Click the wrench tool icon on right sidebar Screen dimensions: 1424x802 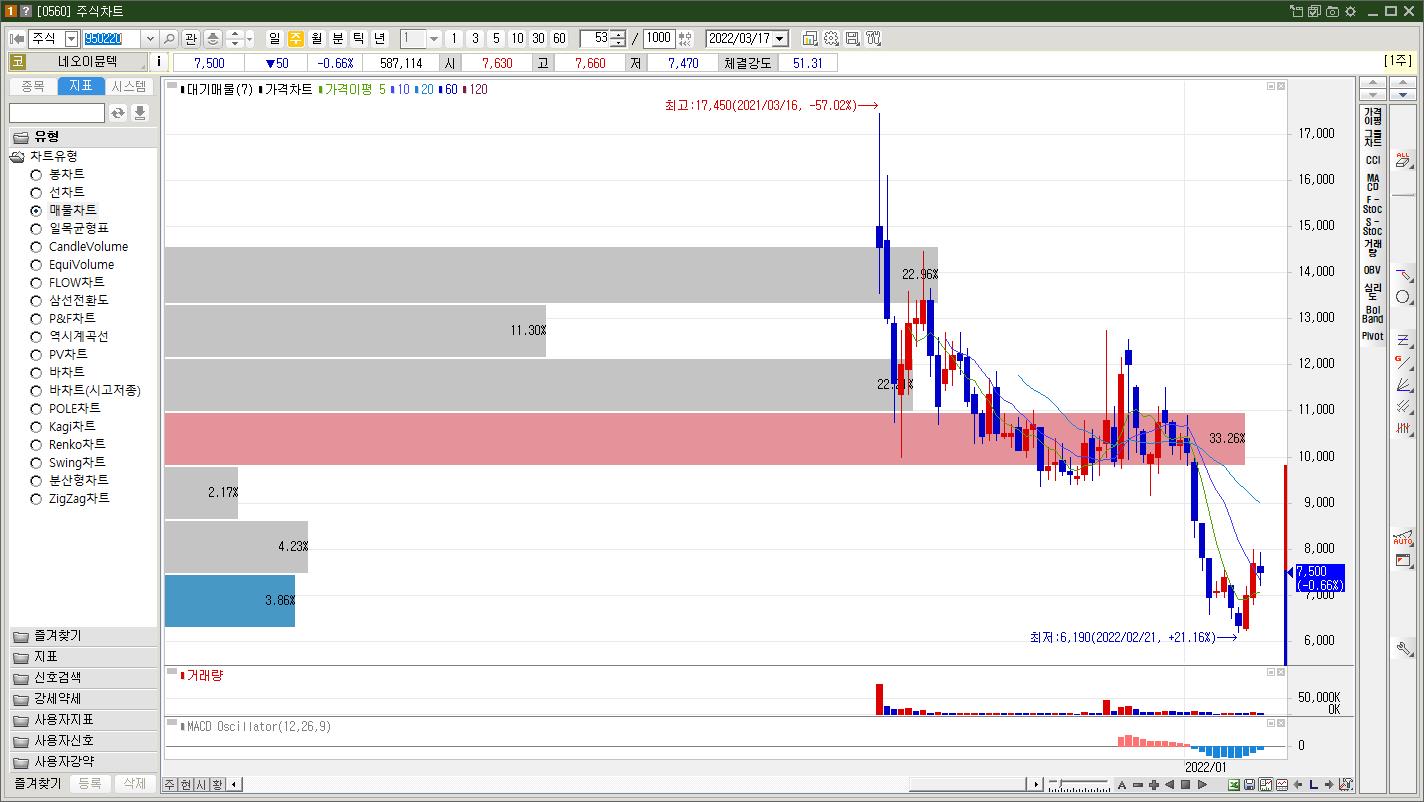pyautogui.click(x=1404, y=649)
